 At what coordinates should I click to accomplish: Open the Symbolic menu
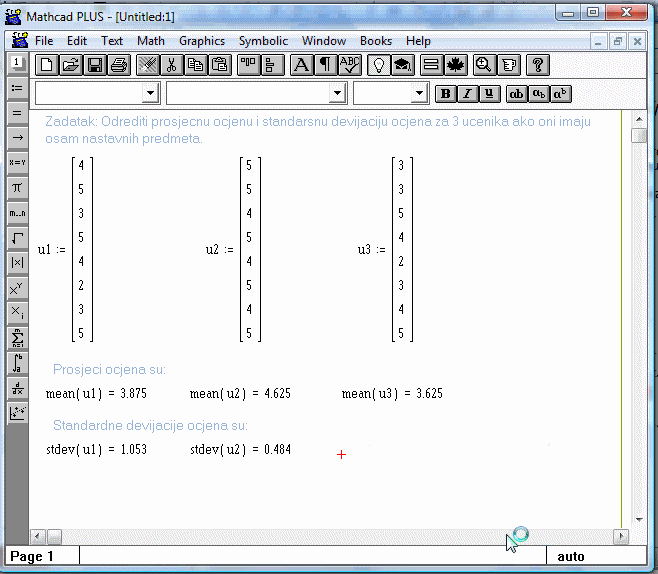[263, 41]
